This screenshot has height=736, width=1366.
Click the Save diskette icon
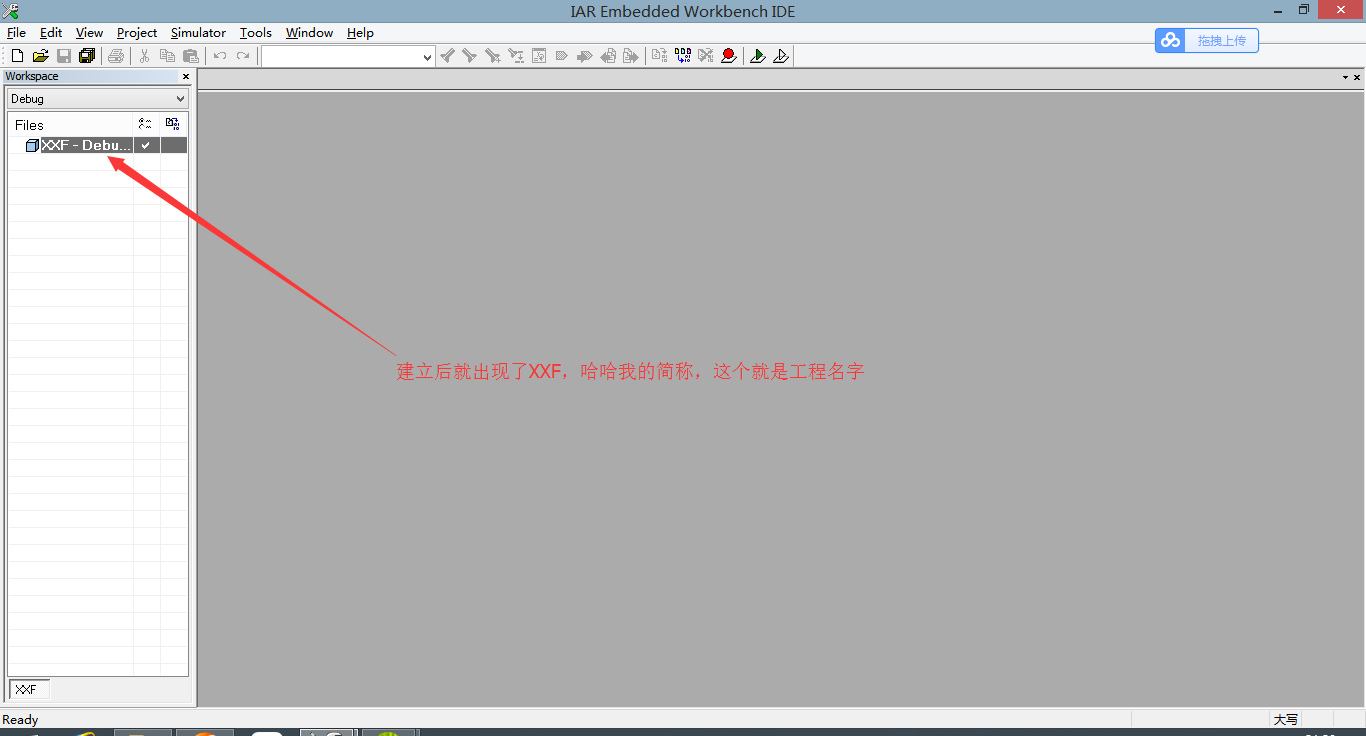click(x=64, y=56)
